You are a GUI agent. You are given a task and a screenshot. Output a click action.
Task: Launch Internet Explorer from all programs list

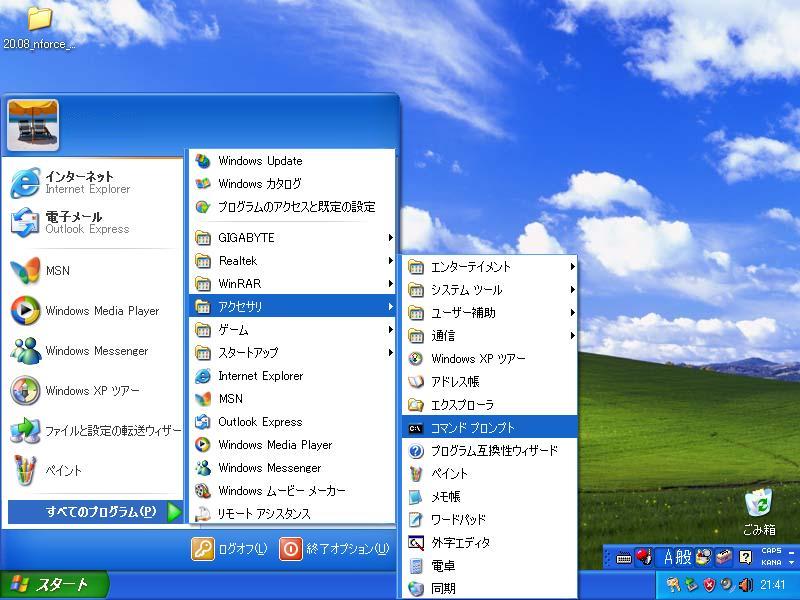click(292, 376)
